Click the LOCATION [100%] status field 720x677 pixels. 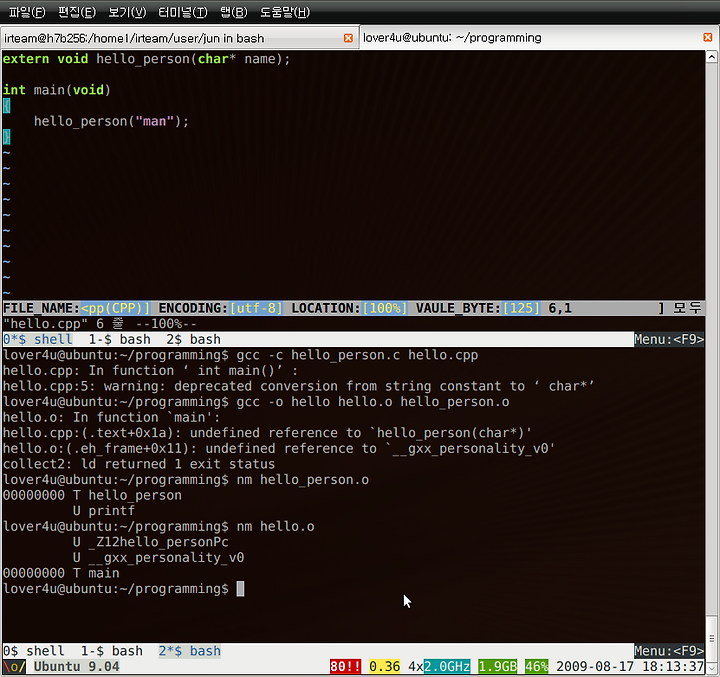click(x=349, y=308)
